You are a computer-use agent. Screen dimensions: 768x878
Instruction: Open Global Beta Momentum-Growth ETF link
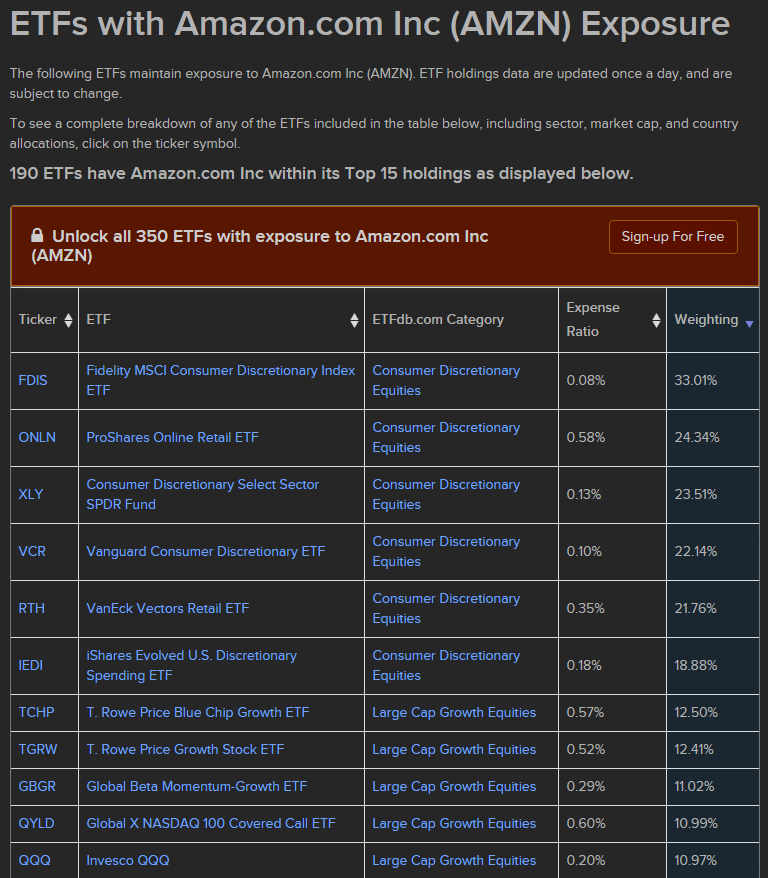click(x=196, y=787)
